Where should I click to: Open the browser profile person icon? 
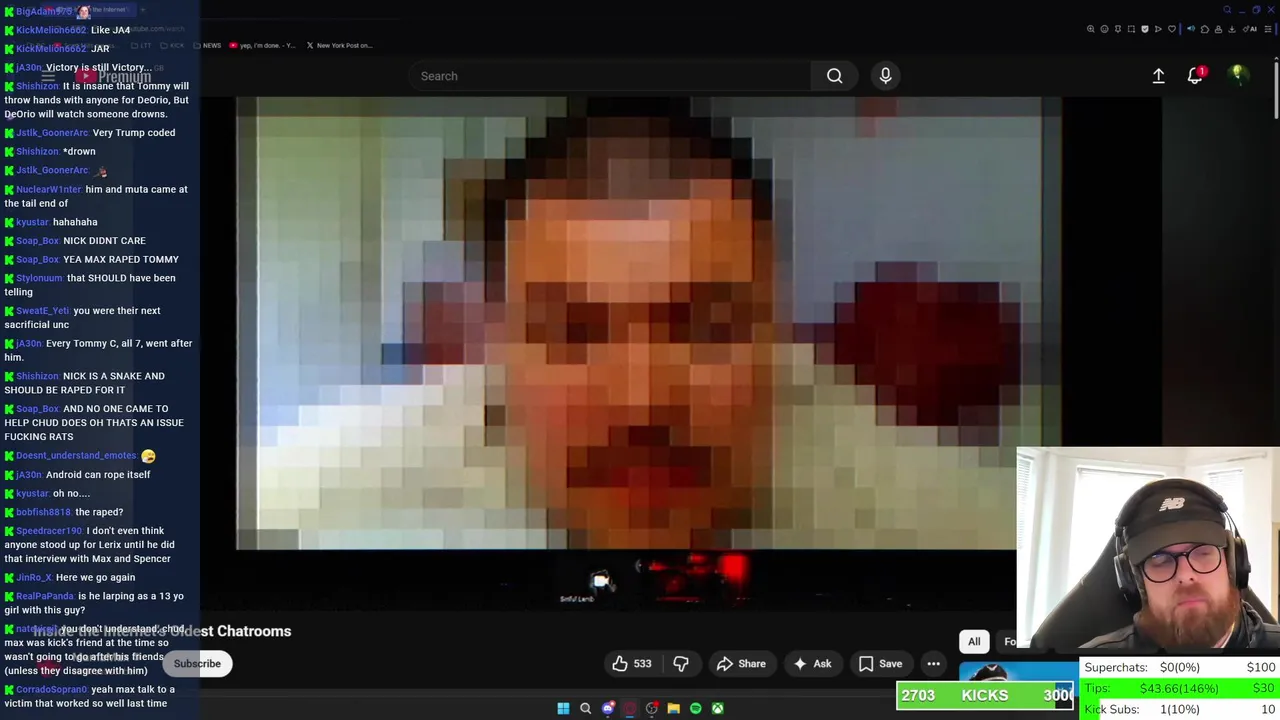[x=1218, y=29]
